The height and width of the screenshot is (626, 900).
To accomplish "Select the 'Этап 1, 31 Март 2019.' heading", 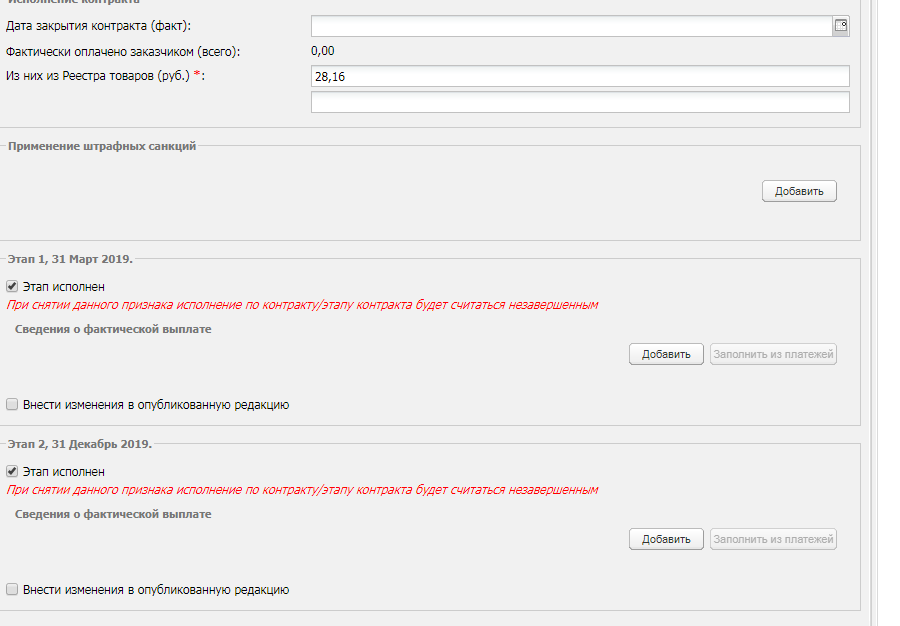I will (x=70, y=259).
